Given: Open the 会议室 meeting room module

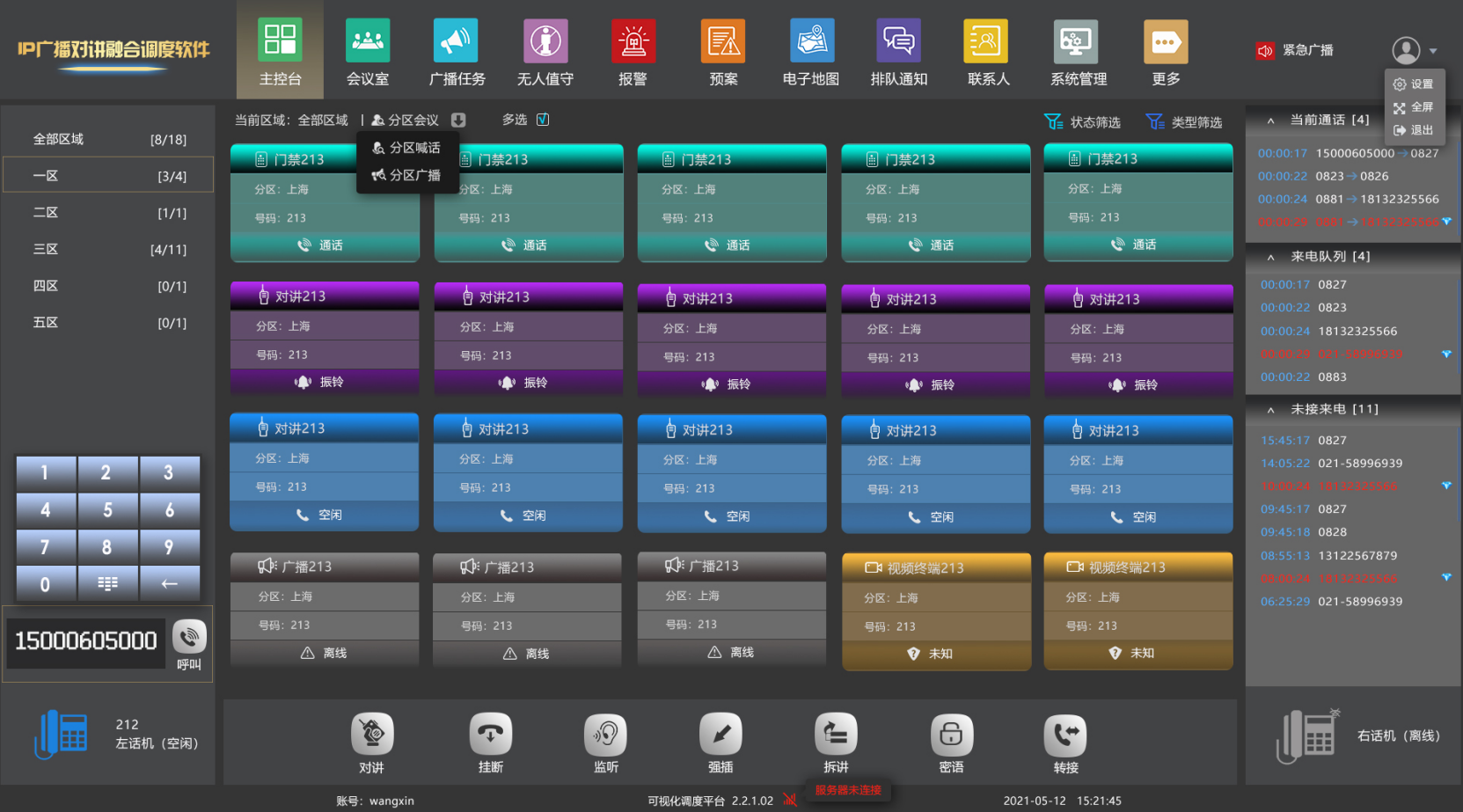Looking at the screenshot, I should click(368, 41).
